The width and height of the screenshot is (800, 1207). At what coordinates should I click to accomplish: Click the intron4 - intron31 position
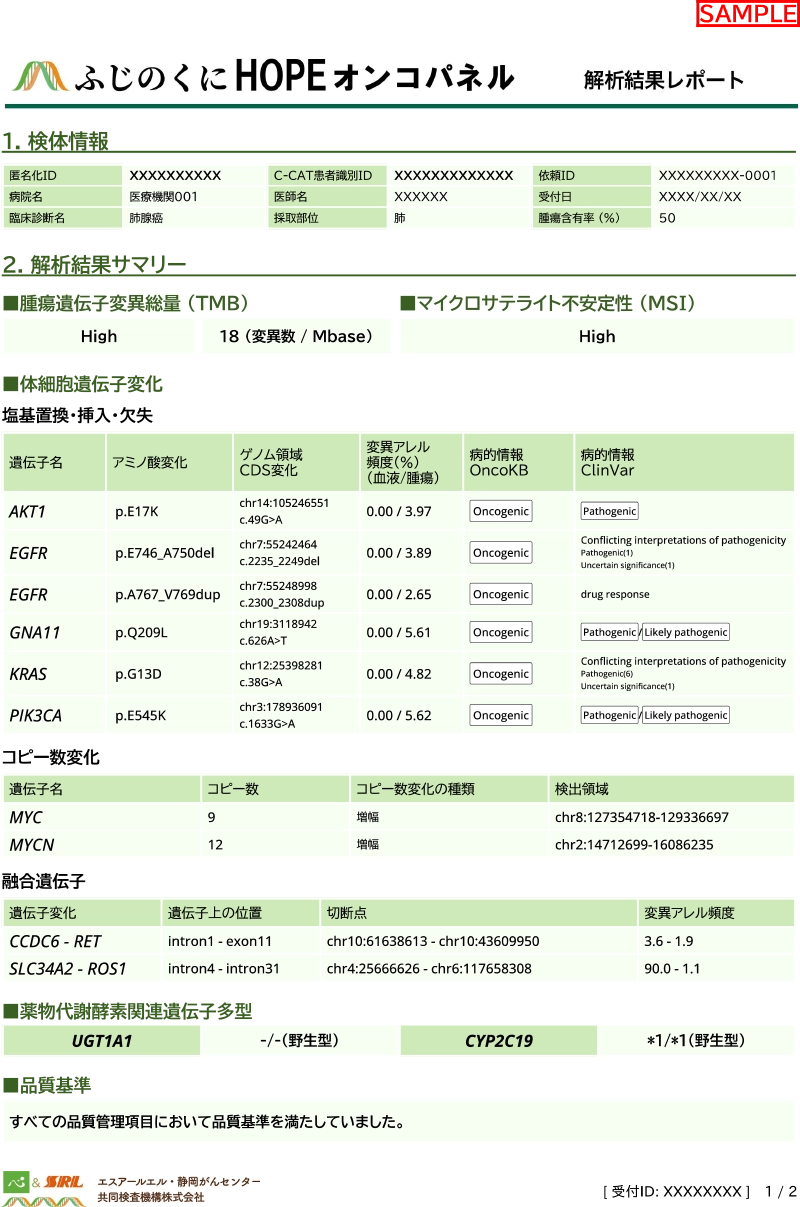point(224,968)
